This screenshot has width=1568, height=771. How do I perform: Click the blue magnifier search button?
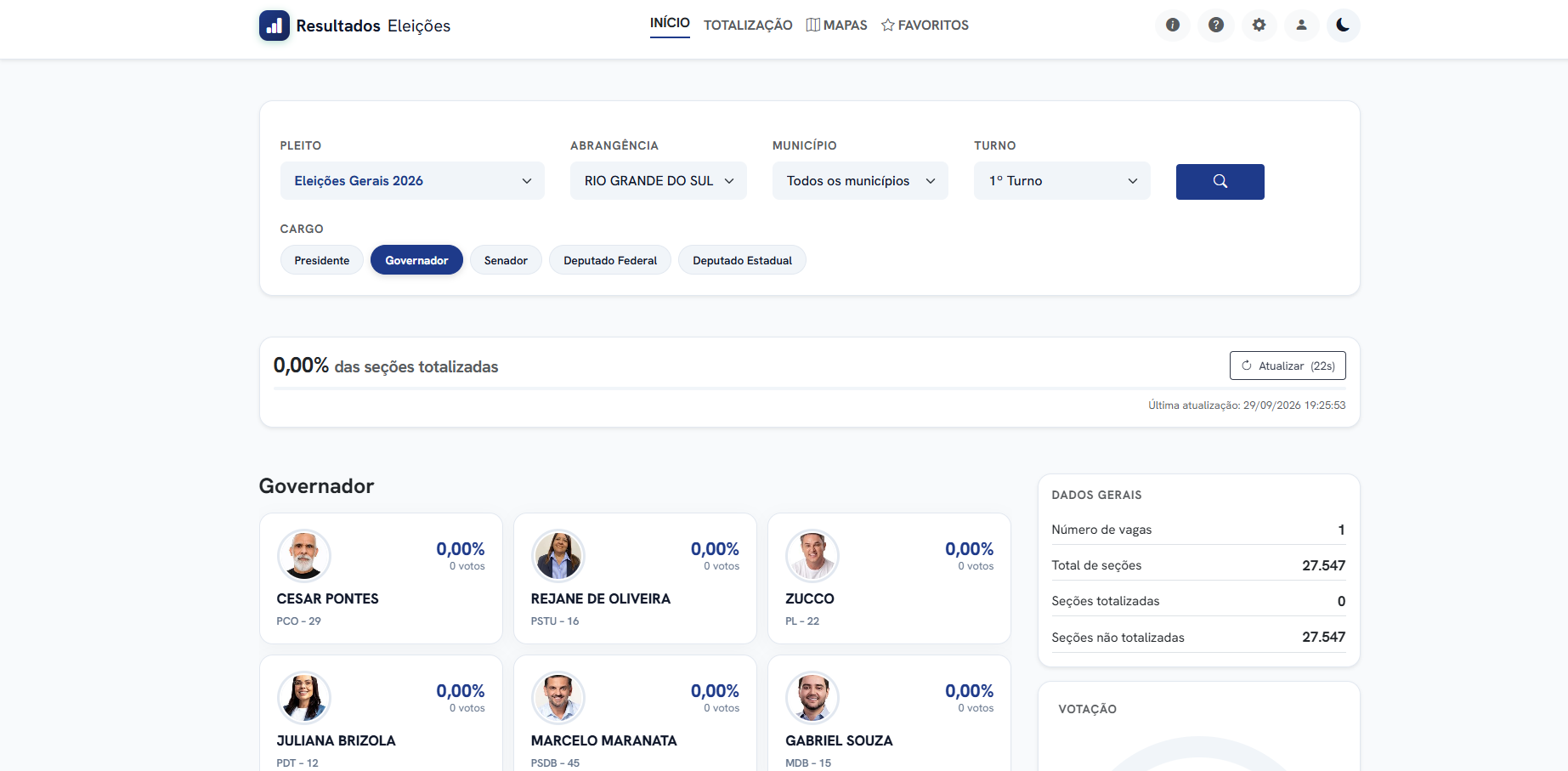[x=1220, y=181]
